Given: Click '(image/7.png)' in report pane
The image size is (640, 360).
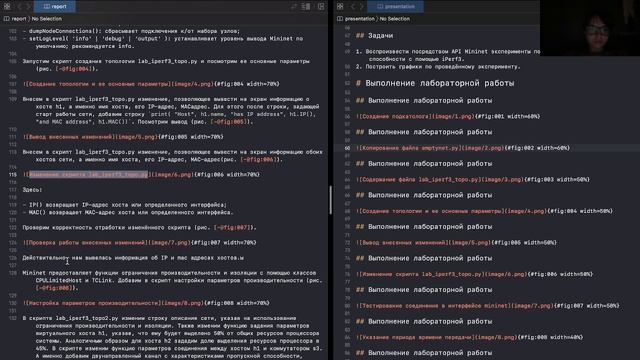Looking at the screenshot, I should point(169,242).
